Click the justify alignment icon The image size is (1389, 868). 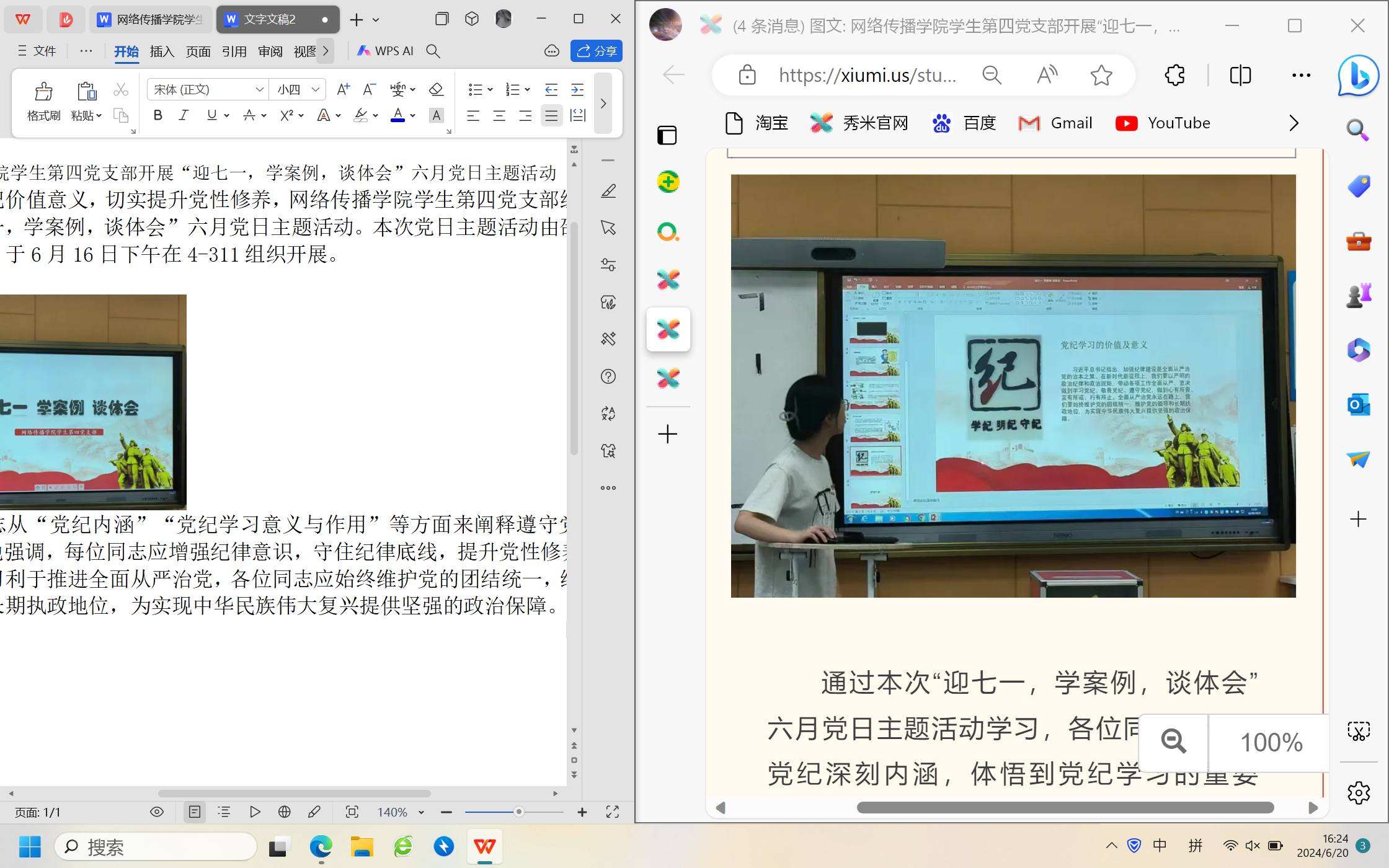coord(551,116)
